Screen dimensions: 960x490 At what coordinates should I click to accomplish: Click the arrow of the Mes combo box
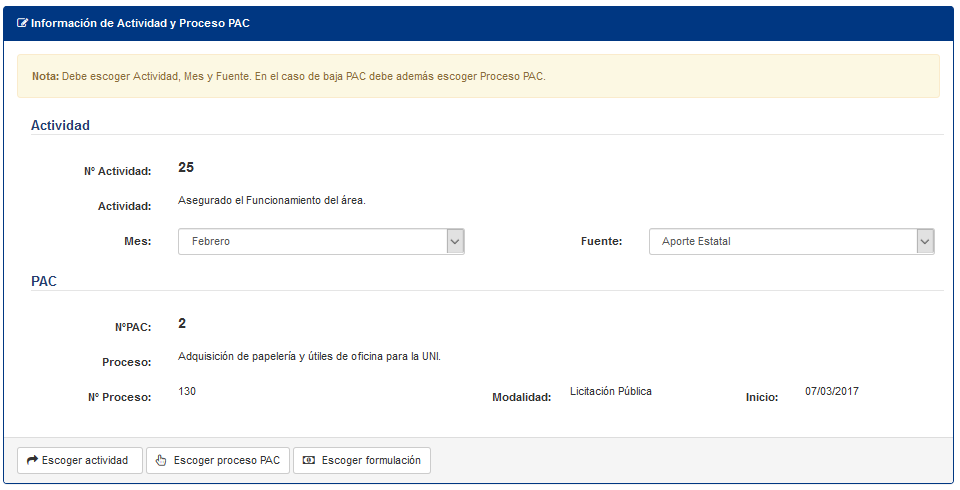pos(455,242)
